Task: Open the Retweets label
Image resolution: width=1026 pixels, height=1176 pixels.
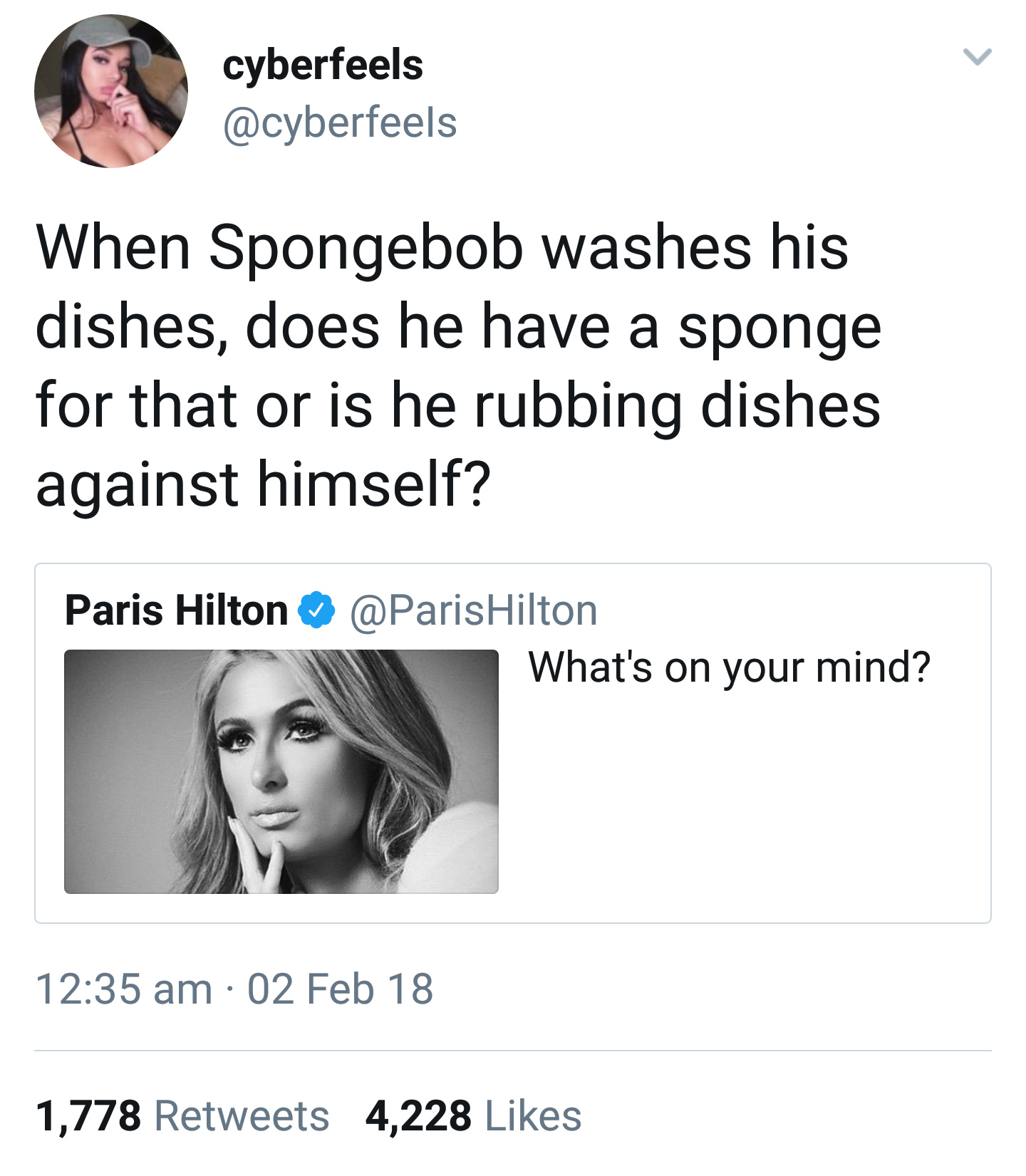Action: [x=242, y=1115]
